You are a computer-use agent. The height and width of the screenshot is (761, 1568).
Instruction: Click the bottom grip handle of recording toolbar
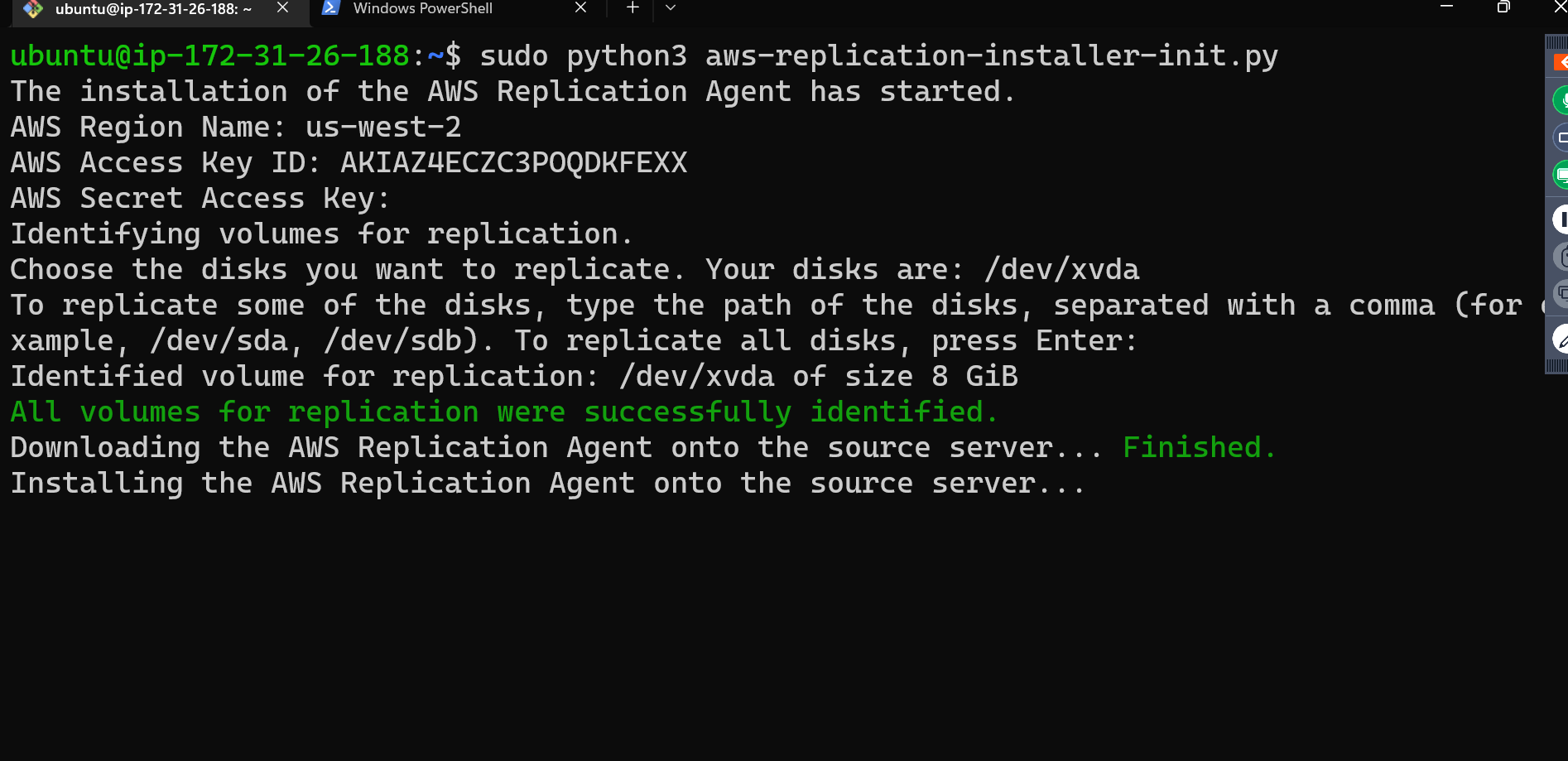(x=1556, y=365)
